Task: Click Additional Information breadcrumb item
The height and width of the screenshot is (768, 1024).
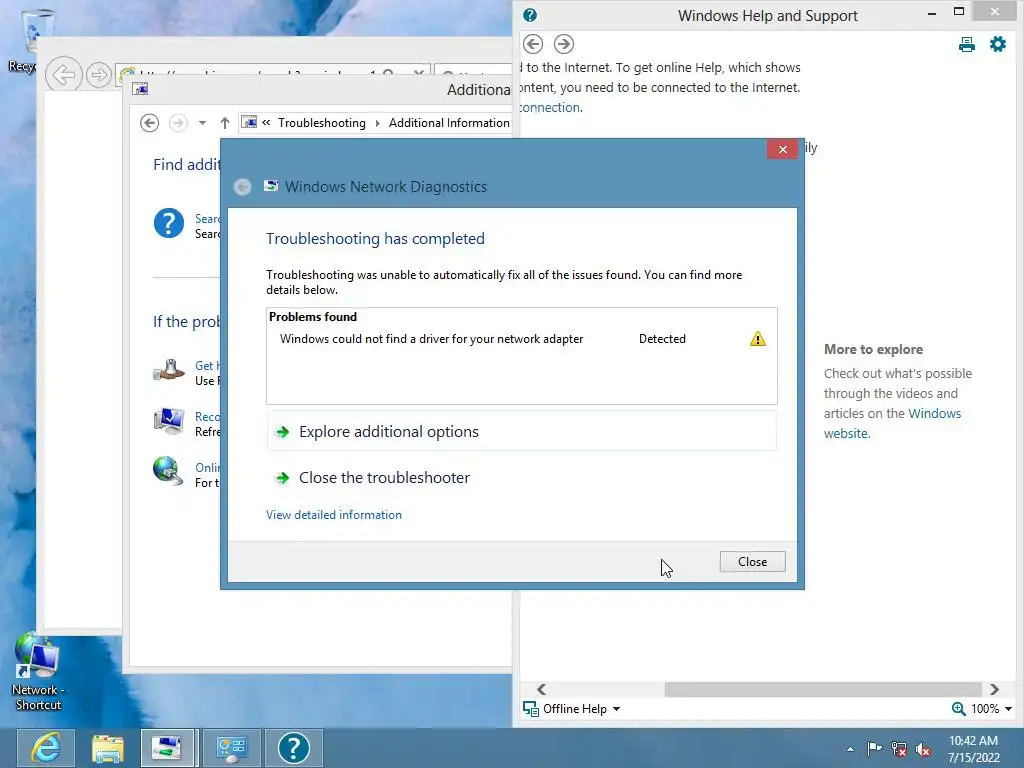Action: 449,123
